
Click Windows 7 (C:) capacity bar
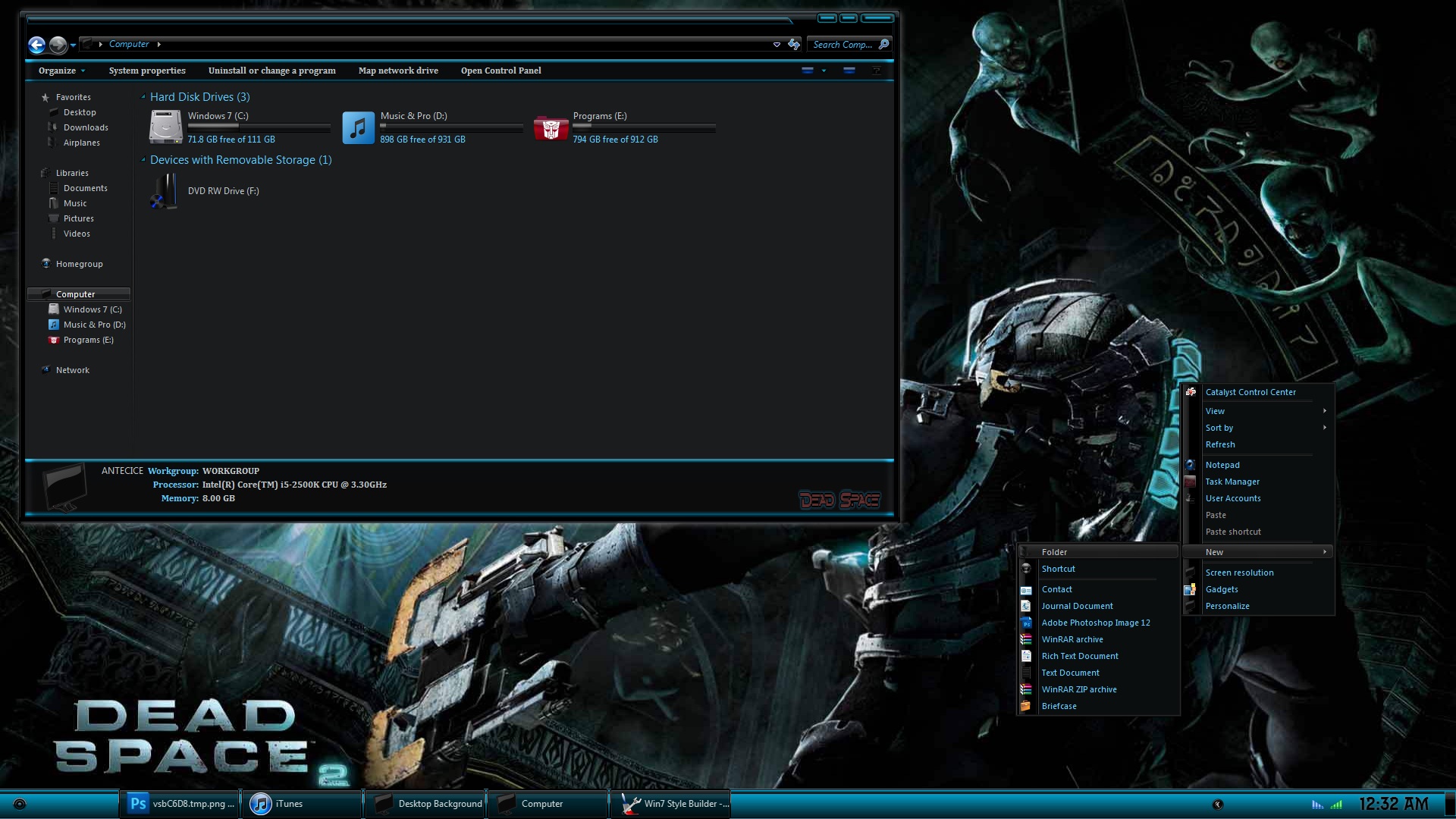point(259,127)
